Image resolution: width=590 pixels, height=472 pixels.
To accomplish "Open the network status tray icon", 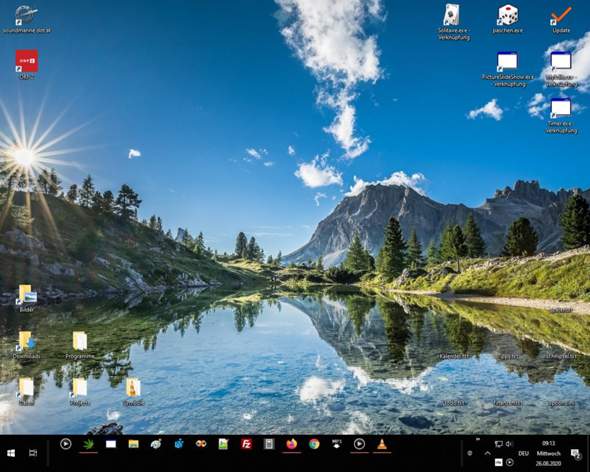I will pos(499,444).
